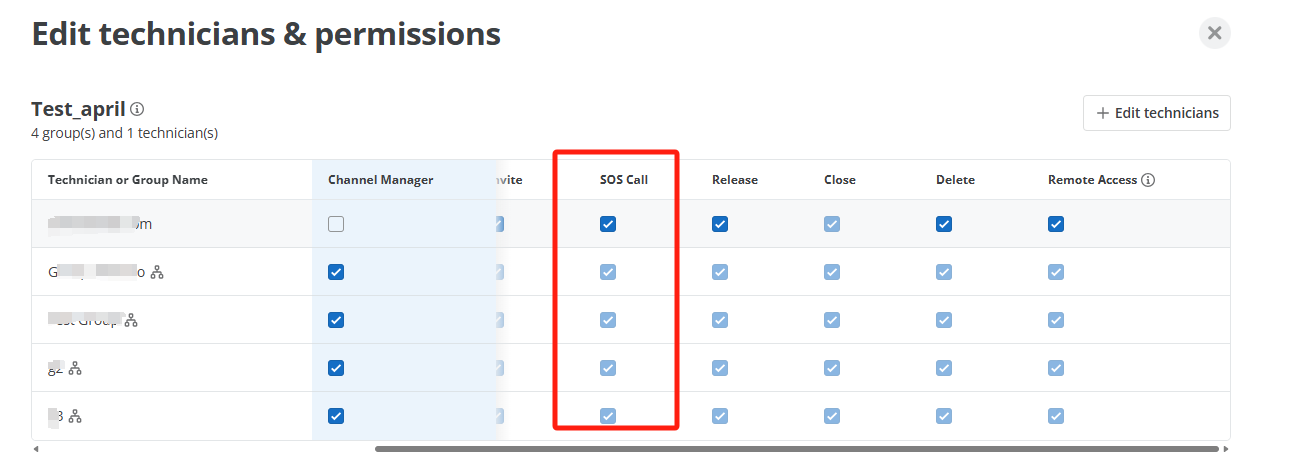
Task: Disable Channel Manager for the g4 group
Action: [x=336, y=368]
